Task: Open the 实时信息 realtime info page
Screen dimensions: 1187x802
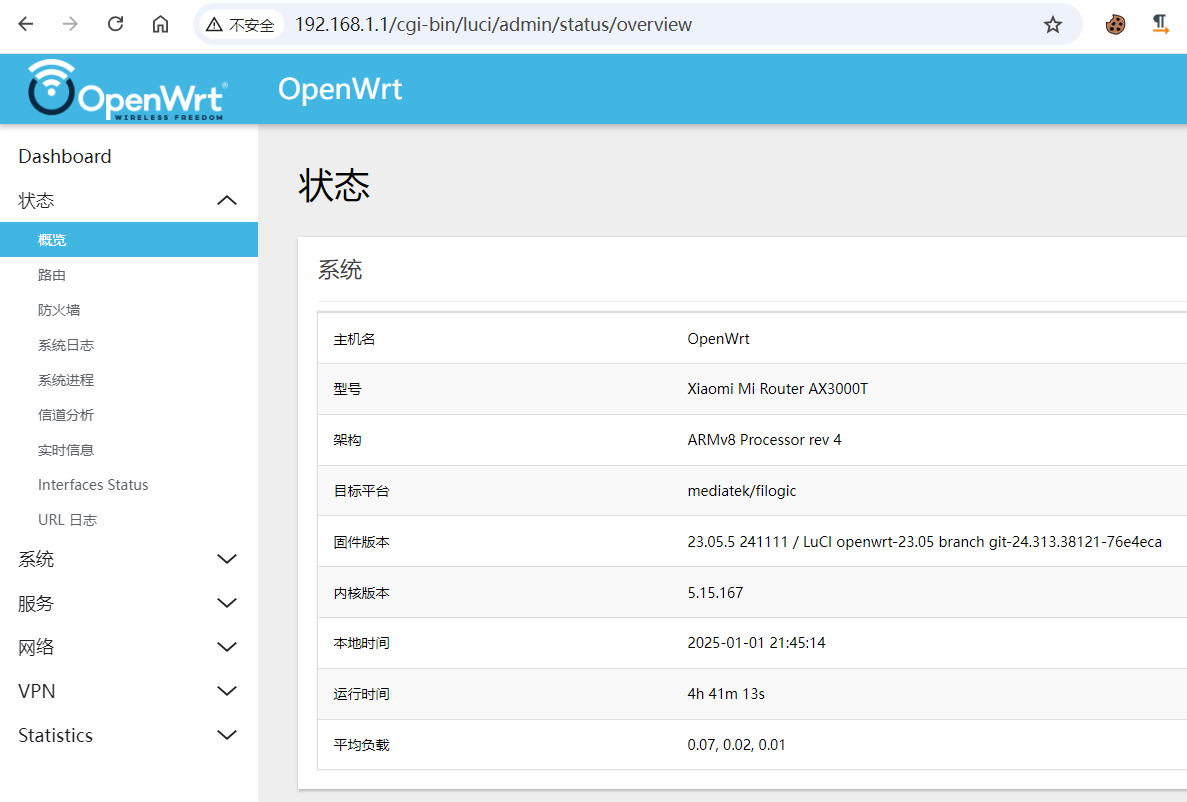Action: pos(66,450)
